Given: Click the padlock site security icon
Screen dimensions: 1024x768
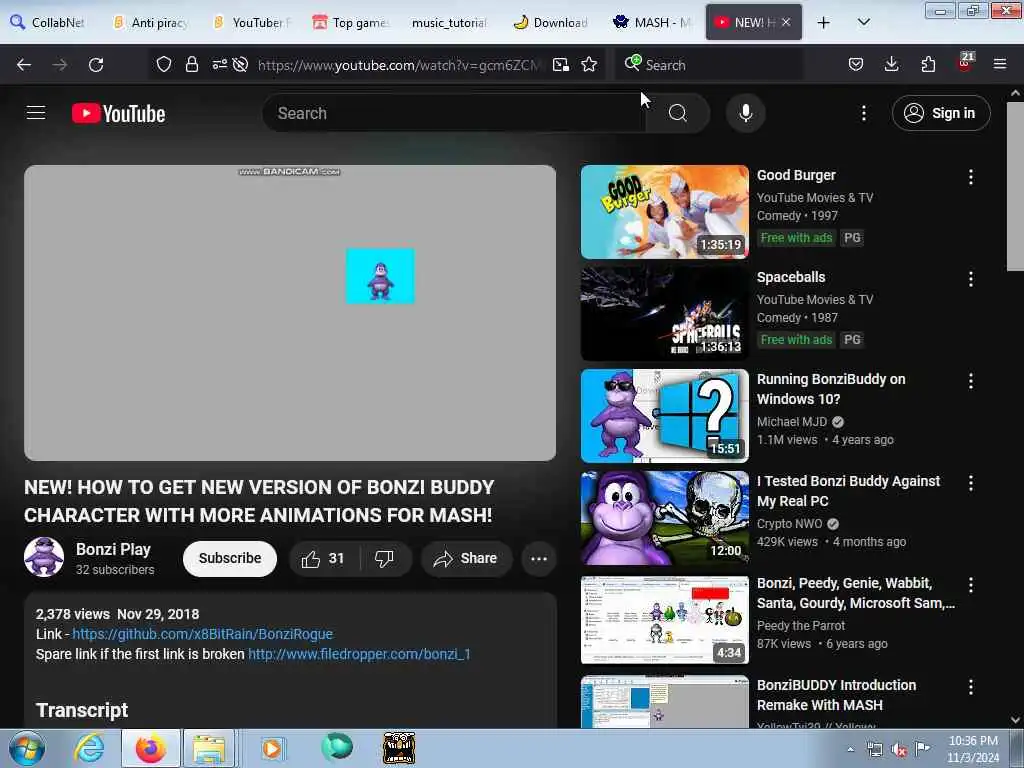Looking at the screenshot, I should [x=191, y=64].
